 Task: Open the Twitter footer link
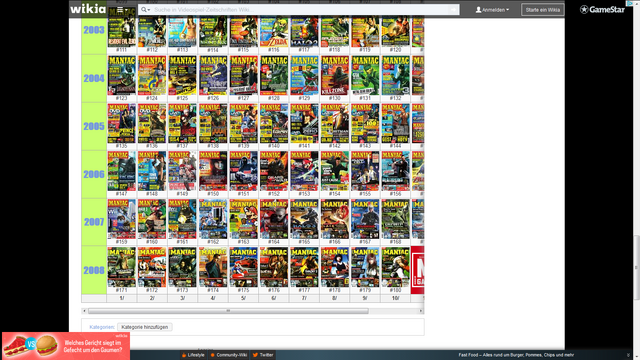[x=263, y=355]
